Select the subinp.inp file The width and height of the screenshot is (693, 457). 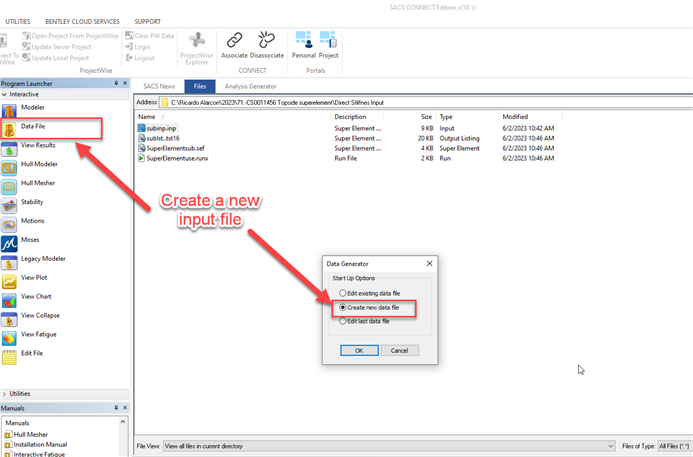click(161, 128)
